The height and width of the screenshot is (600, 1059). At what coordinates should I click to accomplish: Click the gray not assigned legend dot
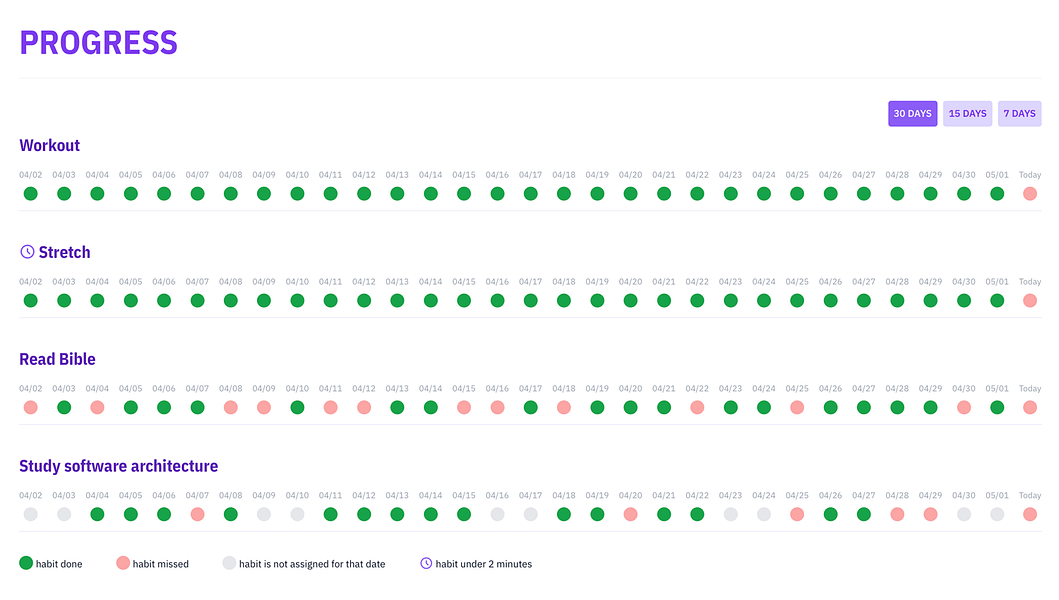click(x=229, y=563)
